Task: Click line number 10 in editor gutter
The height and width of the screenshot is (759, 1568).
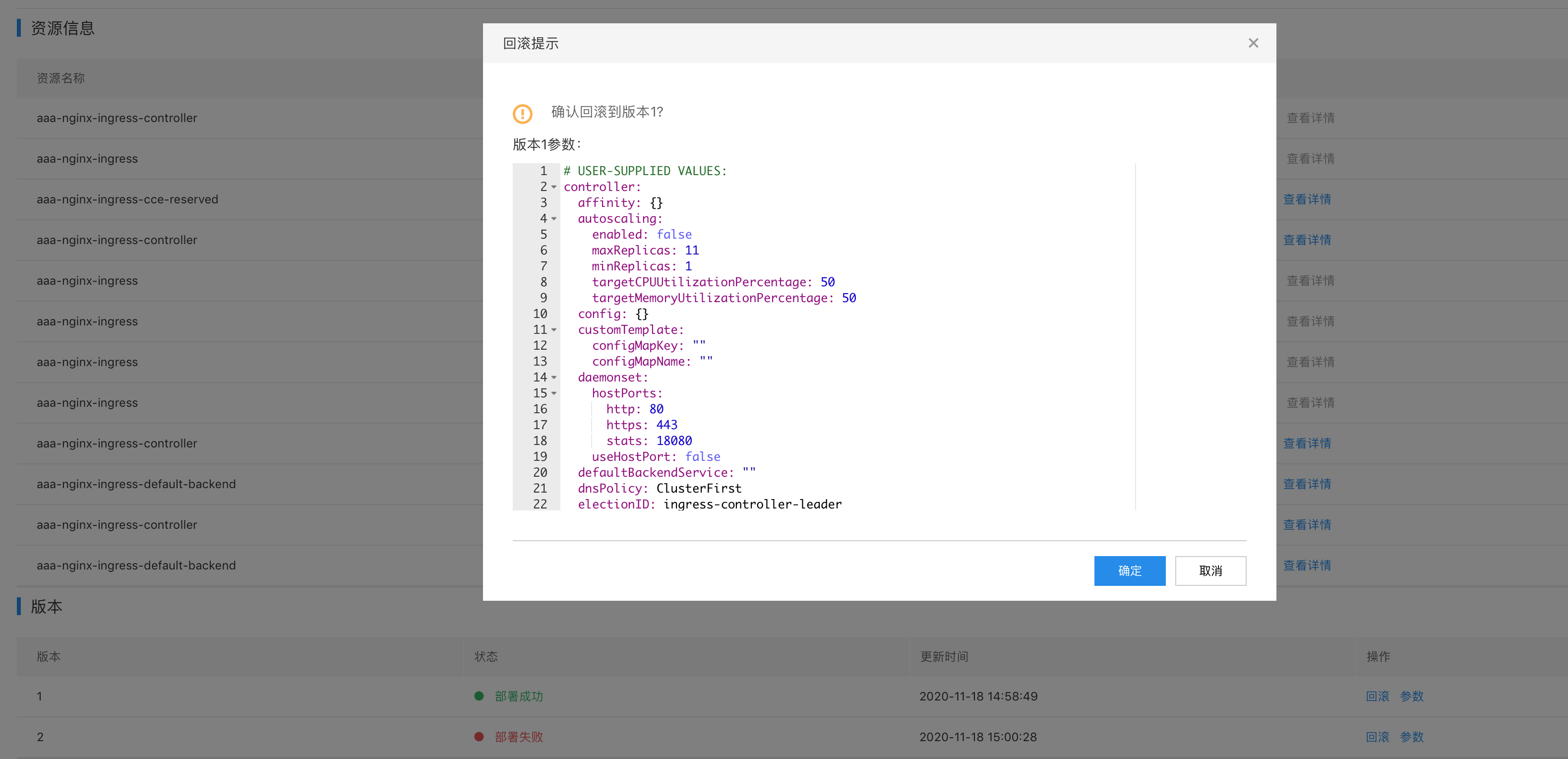Action: [x=540, y=314]
